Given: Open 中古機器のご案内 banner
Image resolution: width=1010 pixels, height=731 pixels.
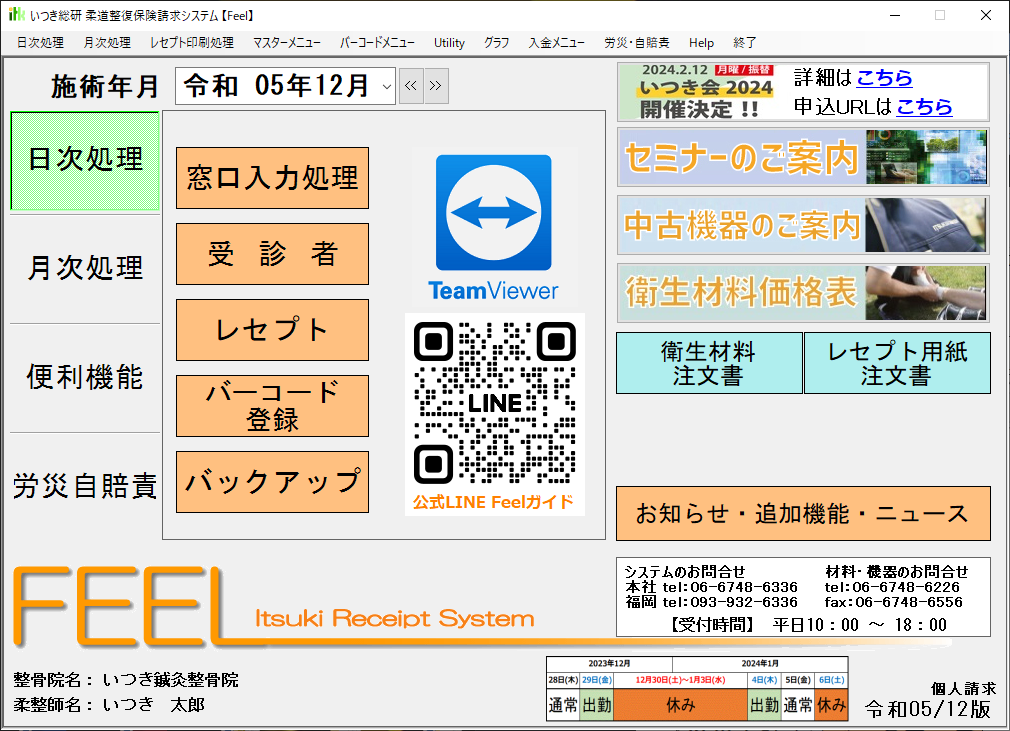Looking at the screenshot, I should point(802,225).
